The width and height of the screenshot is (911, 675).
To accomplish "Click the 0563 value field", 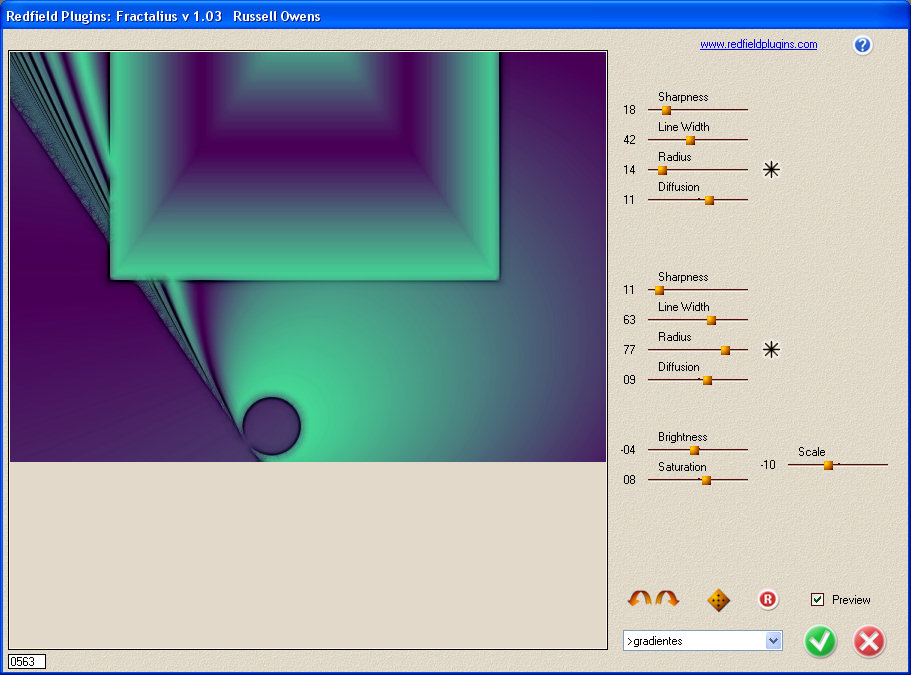I will click(27, 662).
